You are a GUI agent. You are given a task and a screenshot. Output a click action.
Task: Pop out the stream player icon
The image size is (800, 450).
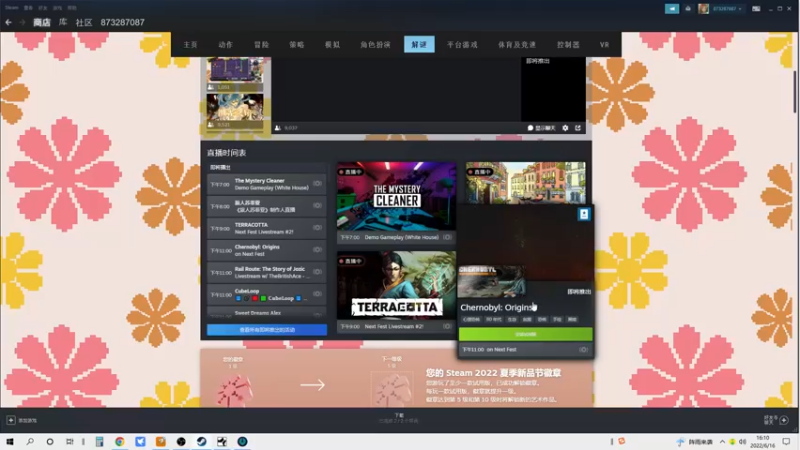(x=578, y=128)
